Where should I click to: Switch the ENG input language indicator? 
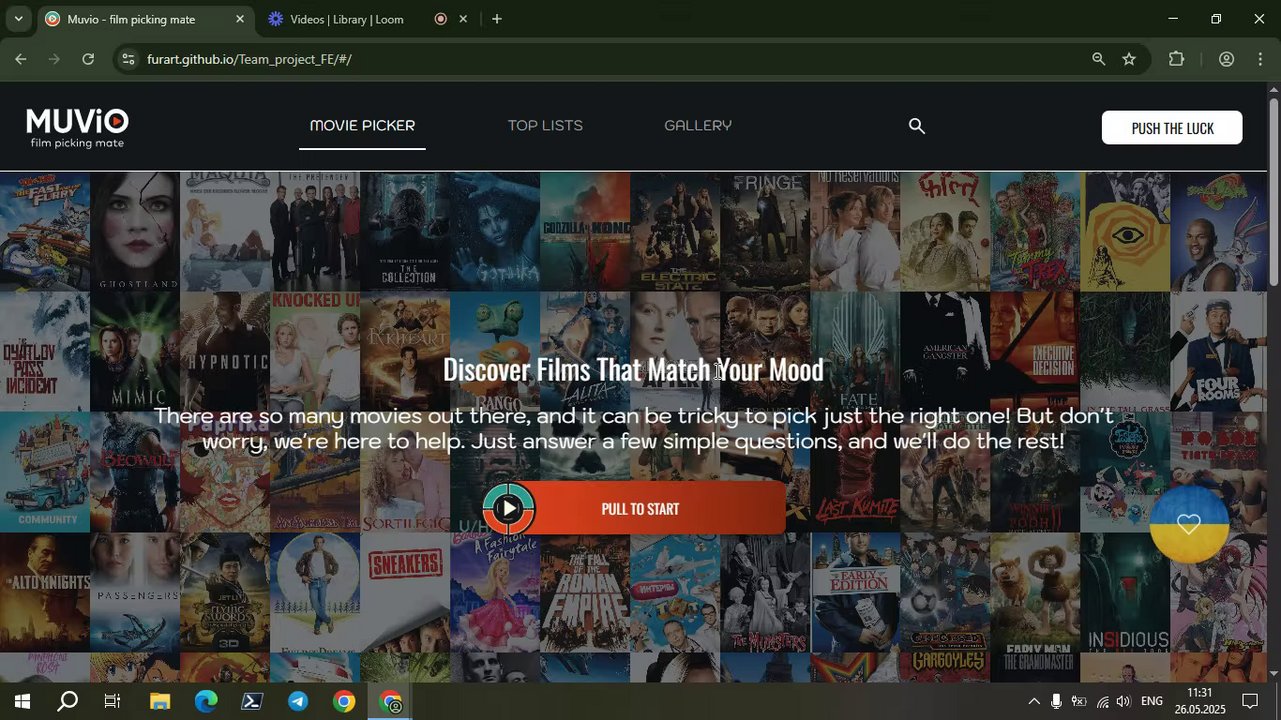1152,702
